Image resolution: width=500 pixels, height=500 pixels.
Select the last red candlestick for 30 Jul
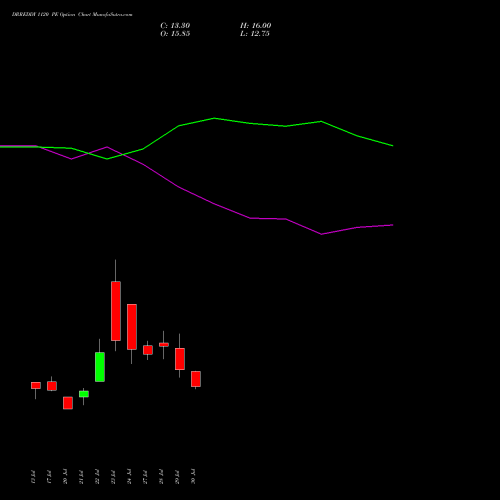(x=196, y=379)
